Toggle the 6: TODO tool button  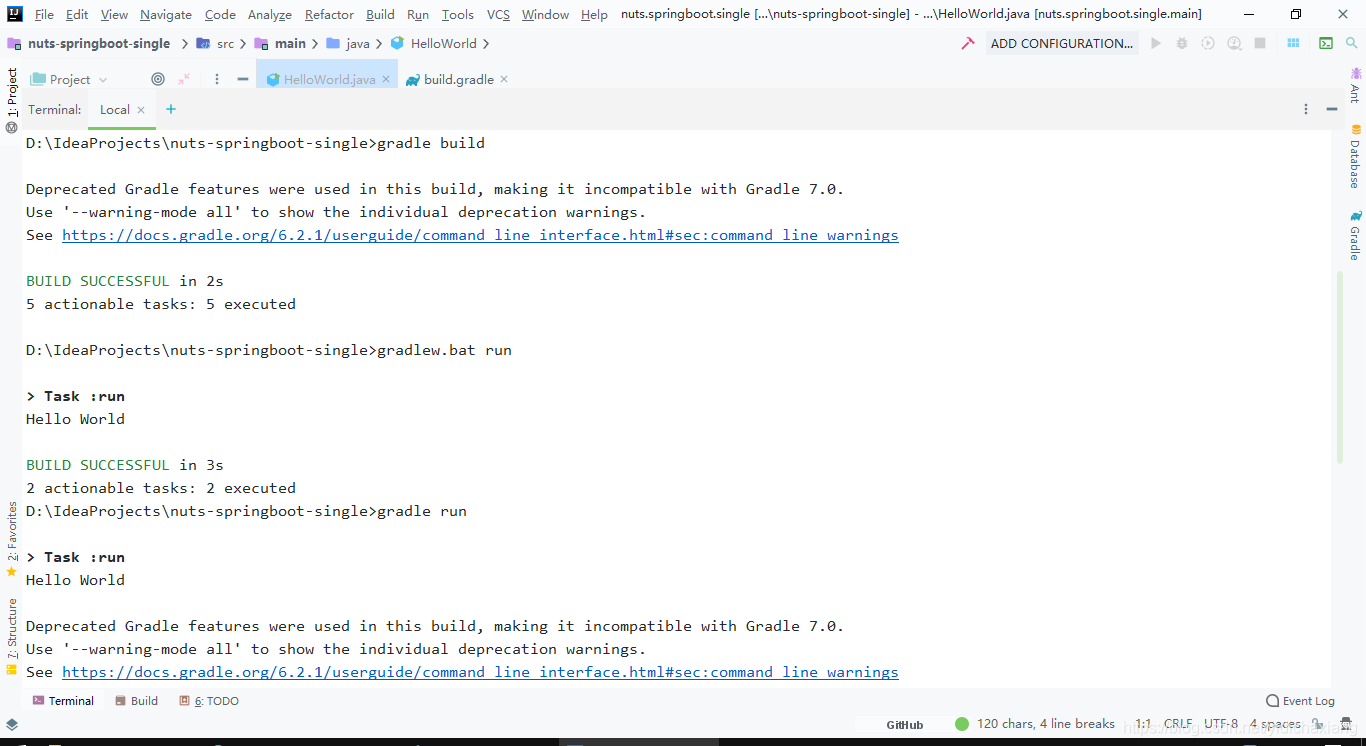click(209, 700)
